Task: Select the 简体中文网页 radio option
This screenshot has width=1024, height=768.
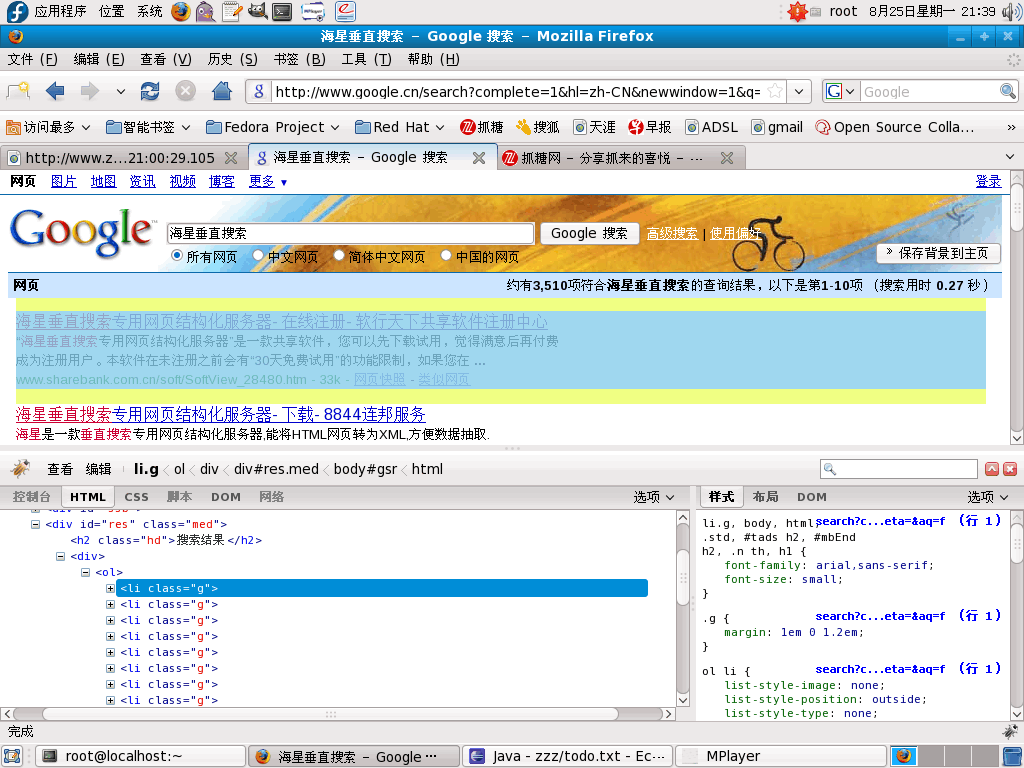Action: click(x=339, y=255)
